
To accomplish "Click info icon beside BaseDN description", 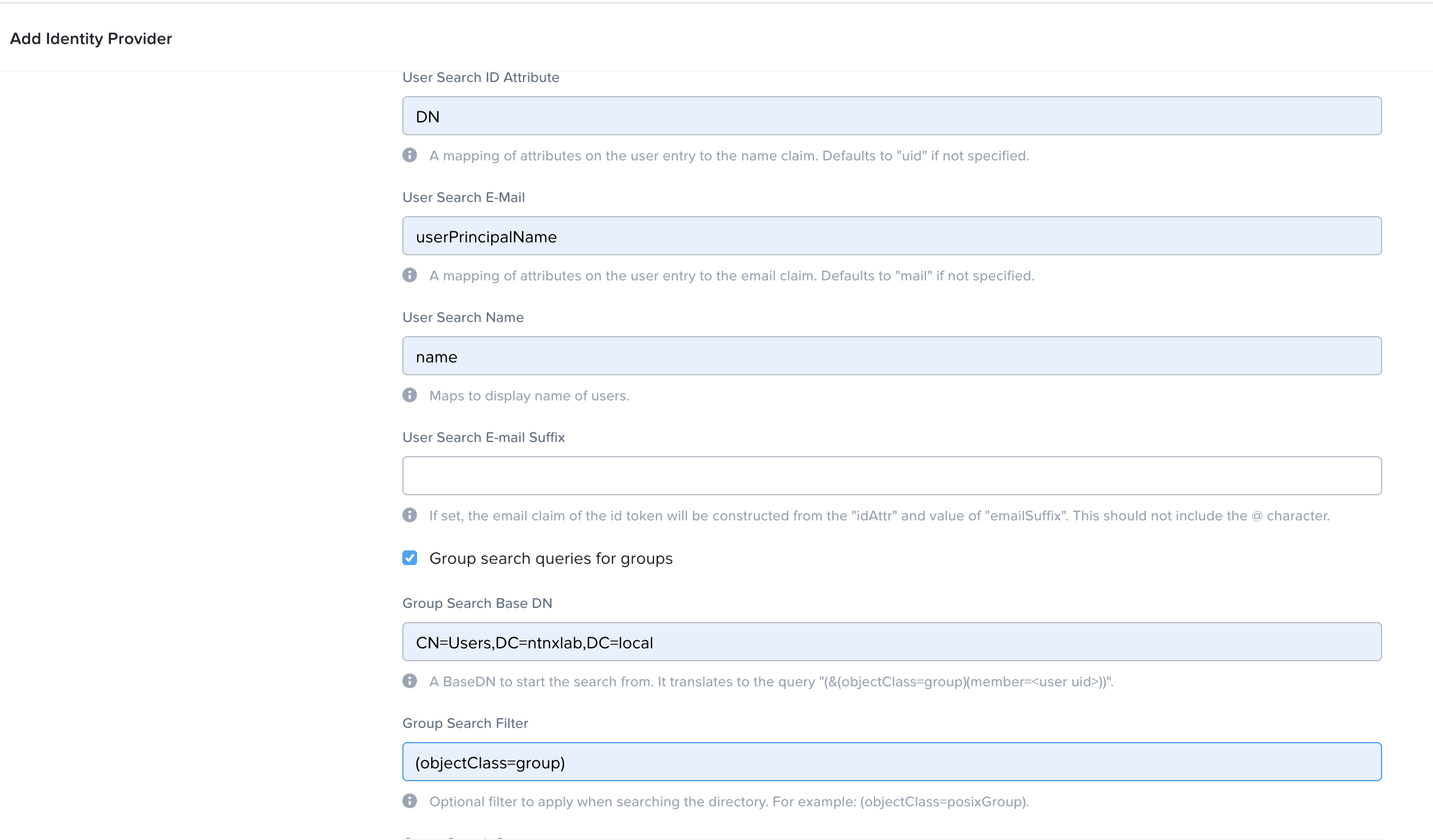I will (x=410, y=681).
